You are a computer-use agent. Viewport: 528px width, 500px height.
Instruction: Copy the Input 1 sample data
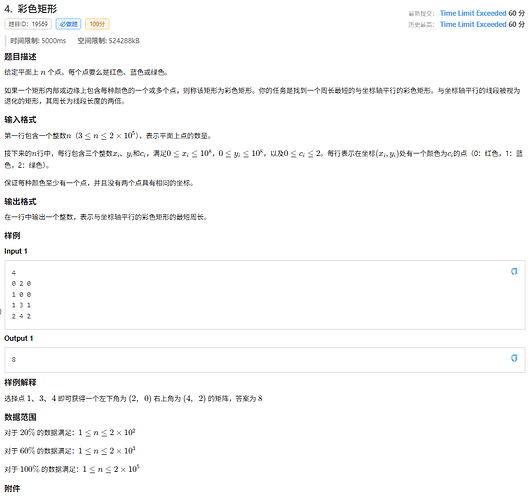pos(514,271)
